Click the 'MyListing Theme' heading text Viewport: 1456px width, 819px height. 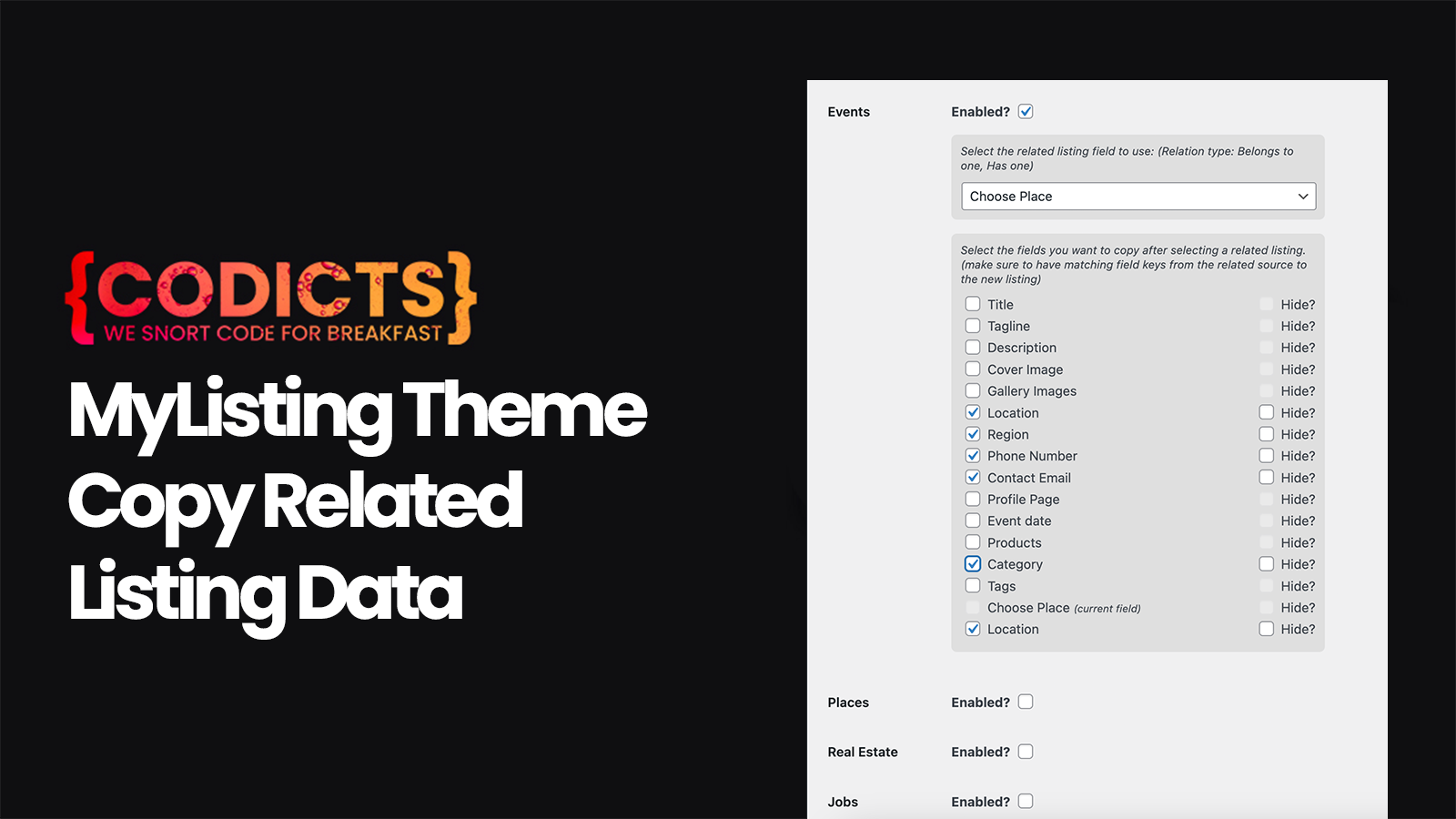(358, 412)
